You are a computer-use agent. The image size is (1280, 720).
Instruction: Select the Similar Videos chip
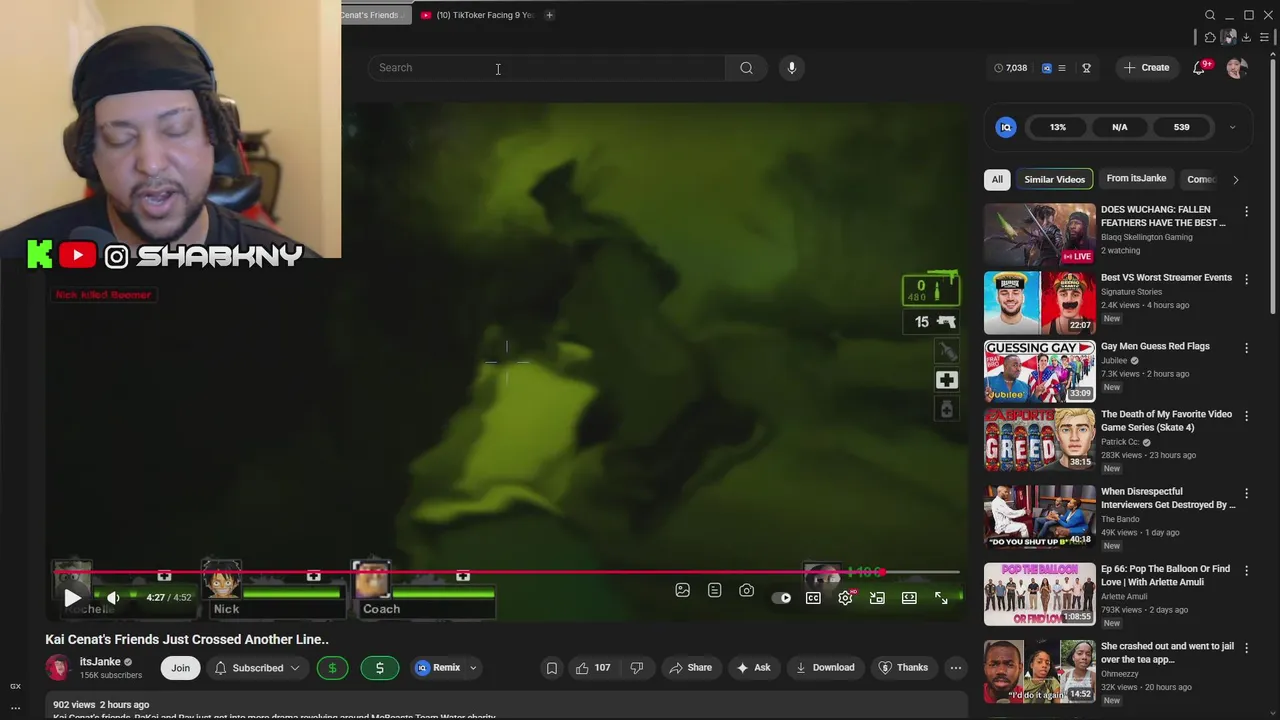(1054, 179)
